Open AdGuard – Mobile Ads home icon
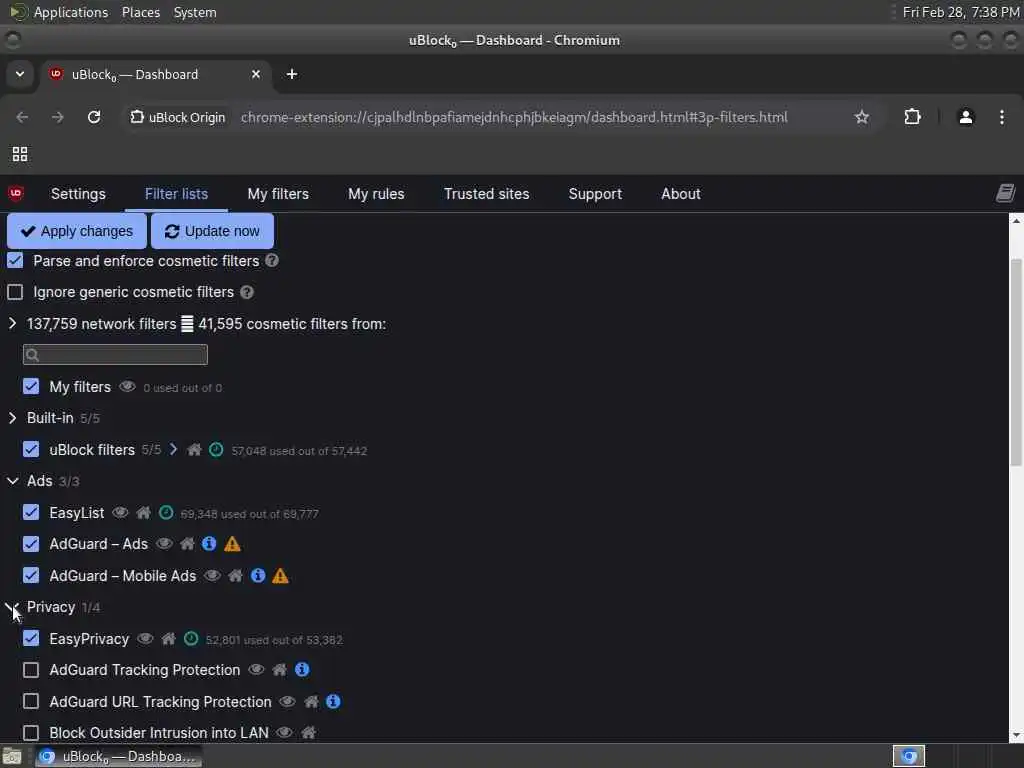1024x768 pixels. tap(236, 575)
